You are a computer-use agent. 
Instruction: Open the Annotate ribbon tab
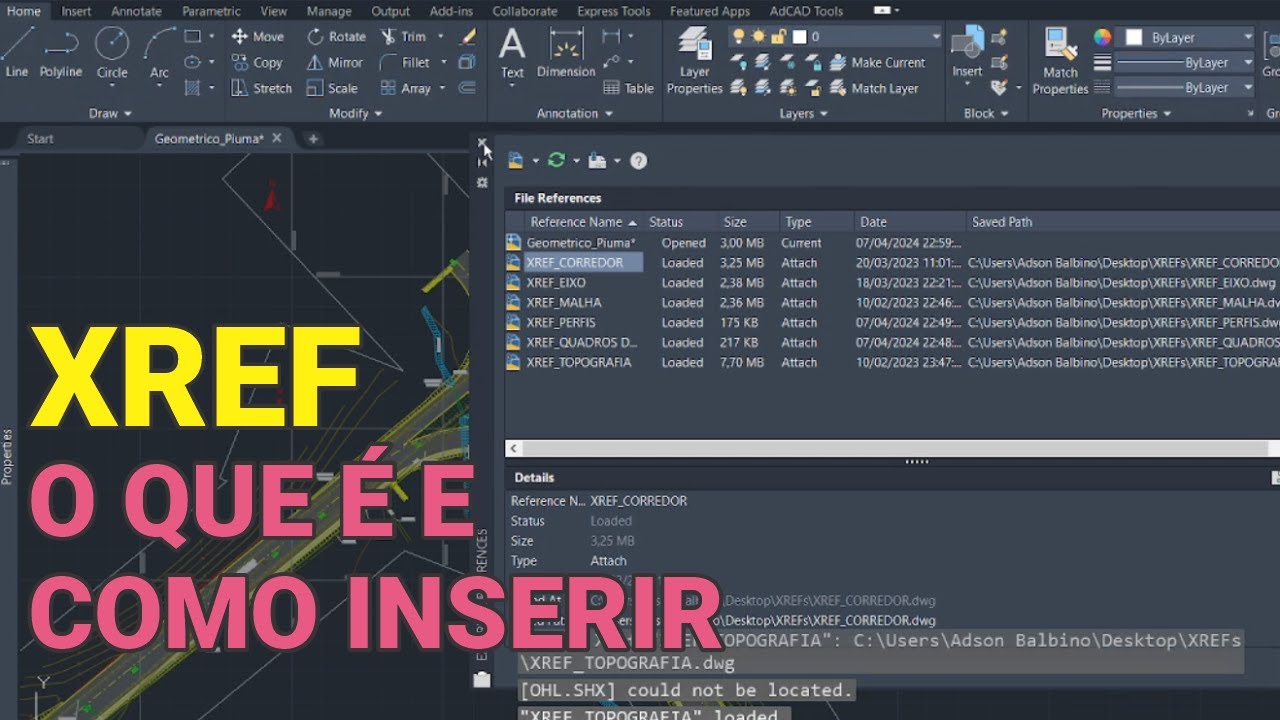(136, 11)
